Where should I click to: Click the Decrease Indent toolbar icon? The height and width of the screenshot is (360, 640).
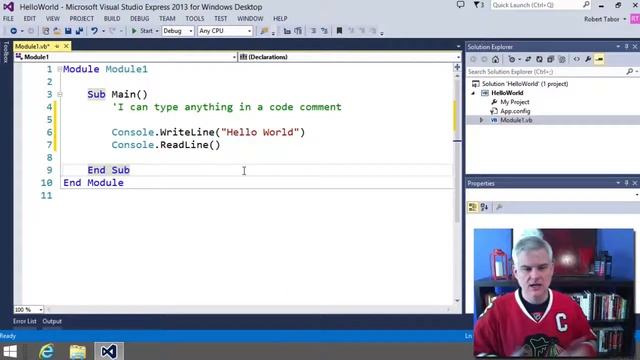tap(287, 31)
